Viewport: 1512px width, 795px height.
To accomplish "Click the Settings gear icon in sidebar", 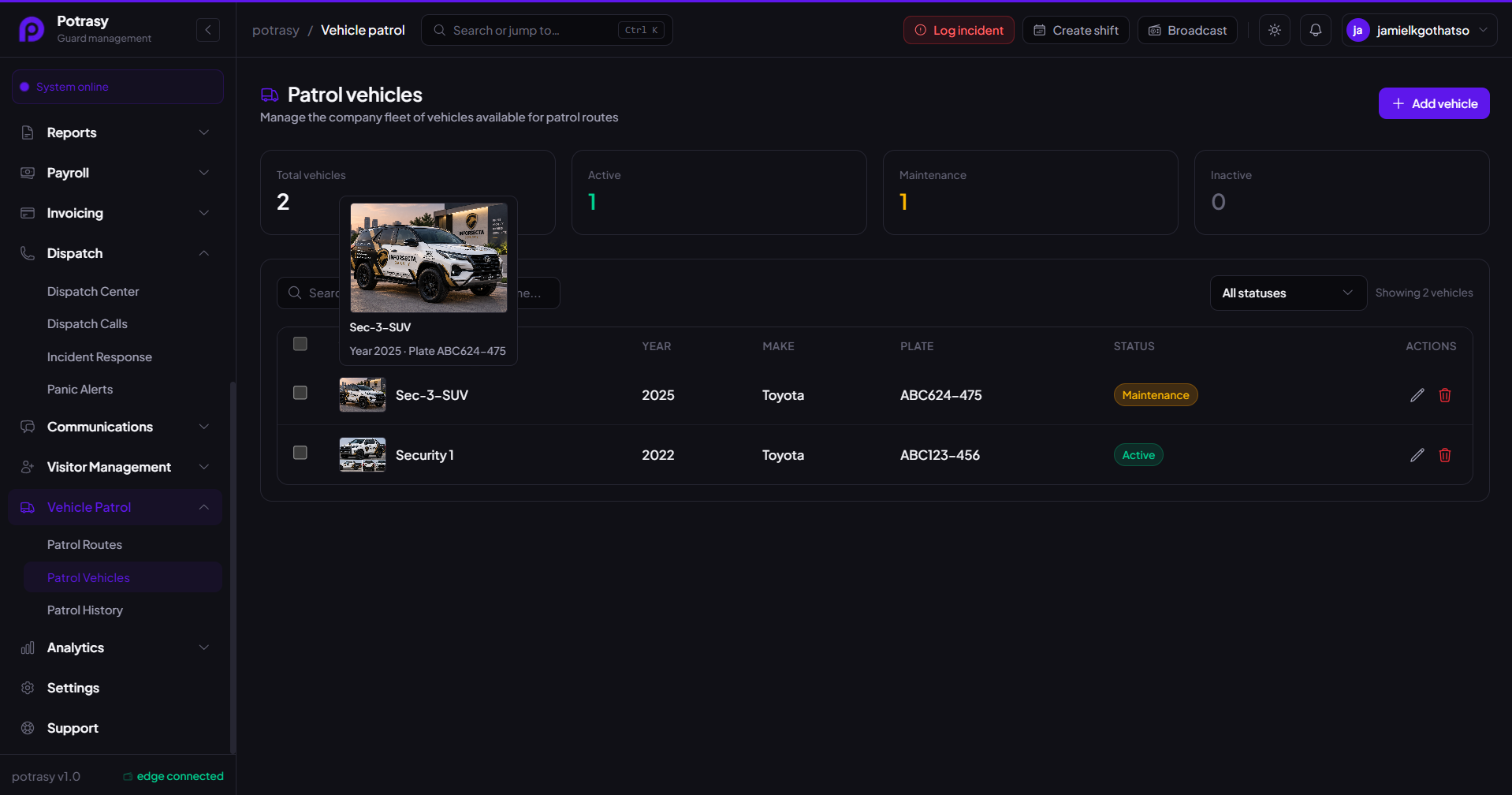I will [x=28, y=688].
